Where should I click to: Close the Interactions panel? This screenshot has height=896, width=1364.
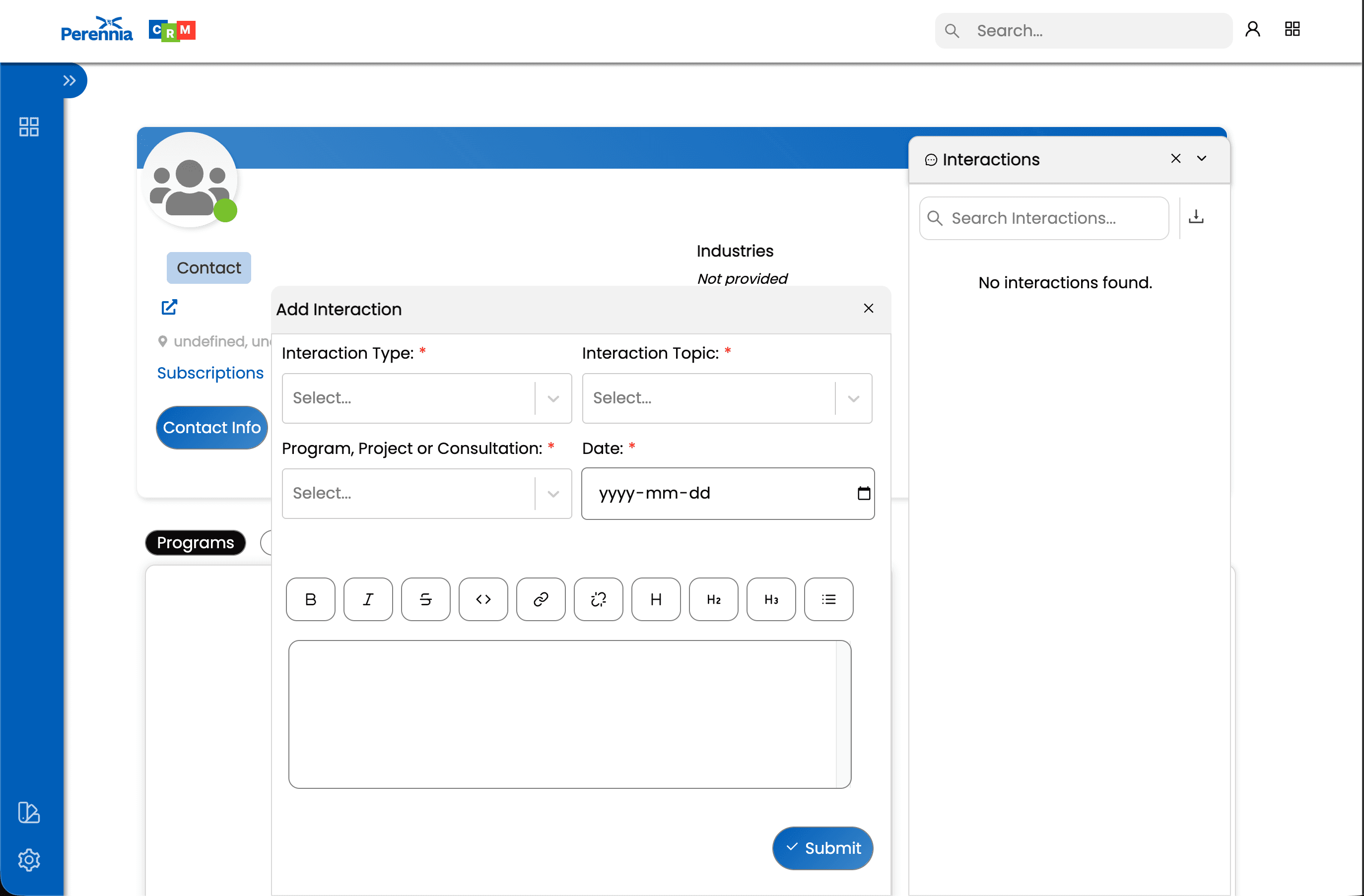click(1175, 159)
